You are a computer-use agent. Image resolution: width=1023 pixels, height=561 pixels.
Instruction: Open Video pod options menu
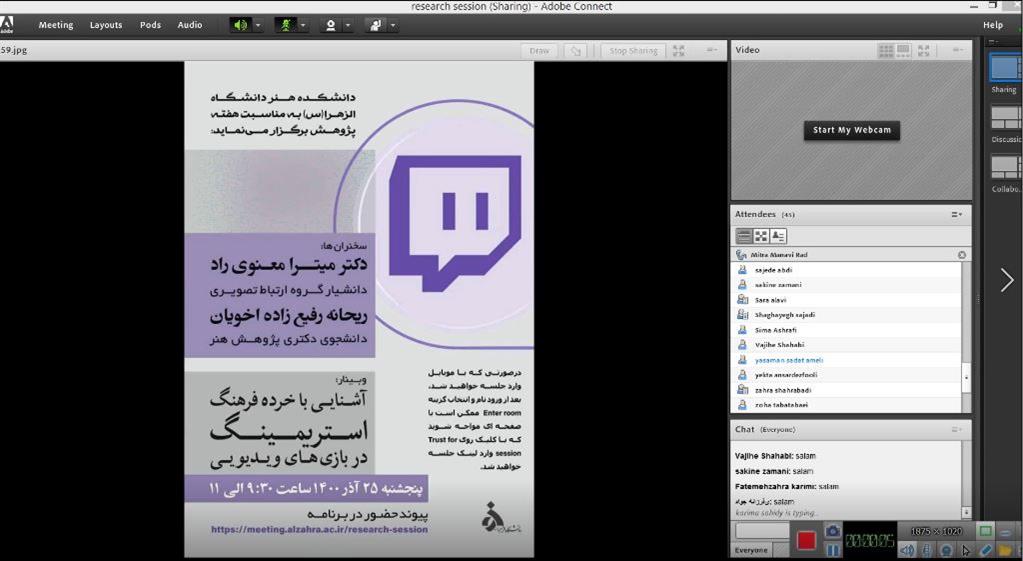tap(957, 50)
